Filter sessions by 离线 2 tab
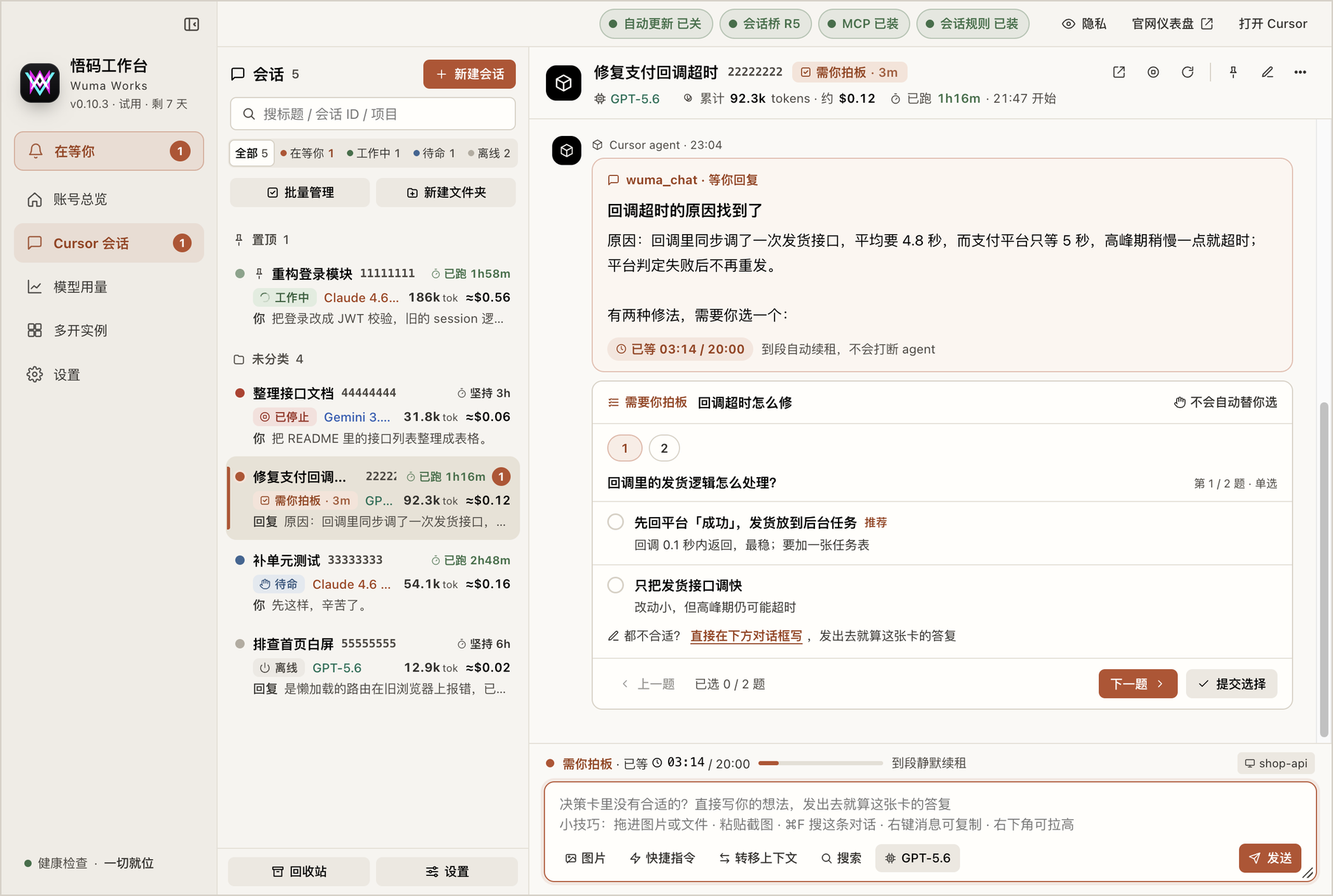This screenshot has width=1333, height=896. [x=489, y=153]
